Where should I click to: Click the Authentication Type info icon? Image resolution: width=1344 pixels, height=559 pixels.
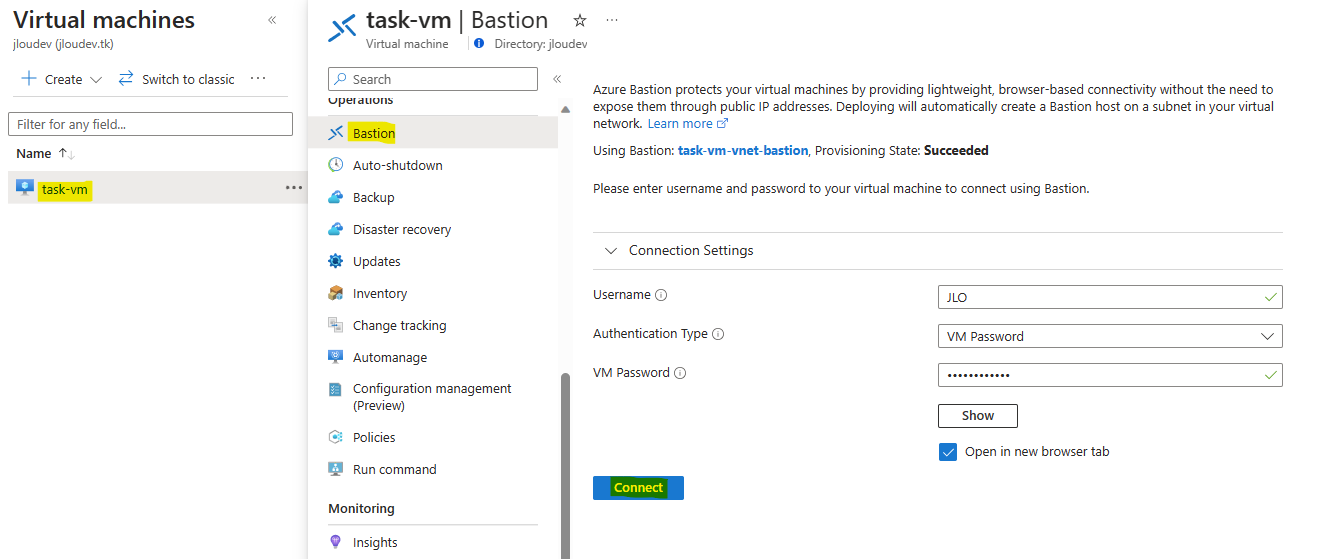pos(718,334)
